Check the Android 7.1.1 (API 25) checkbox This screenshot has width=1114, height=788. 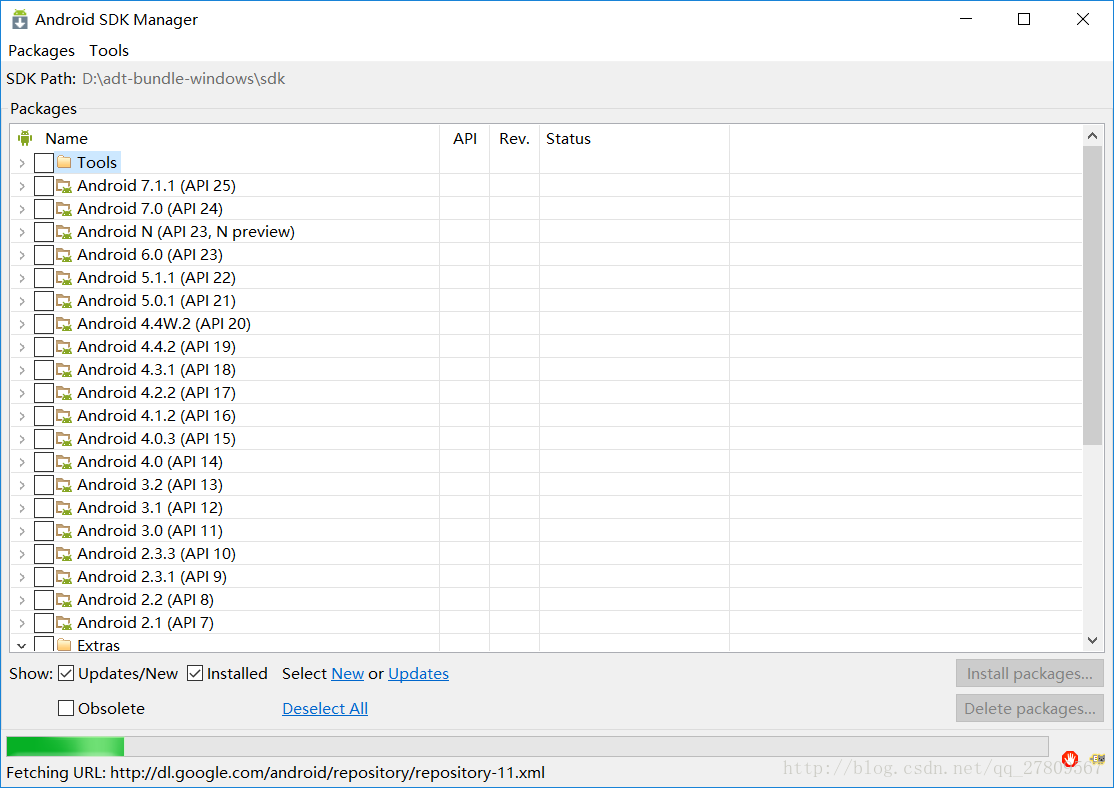44,185
